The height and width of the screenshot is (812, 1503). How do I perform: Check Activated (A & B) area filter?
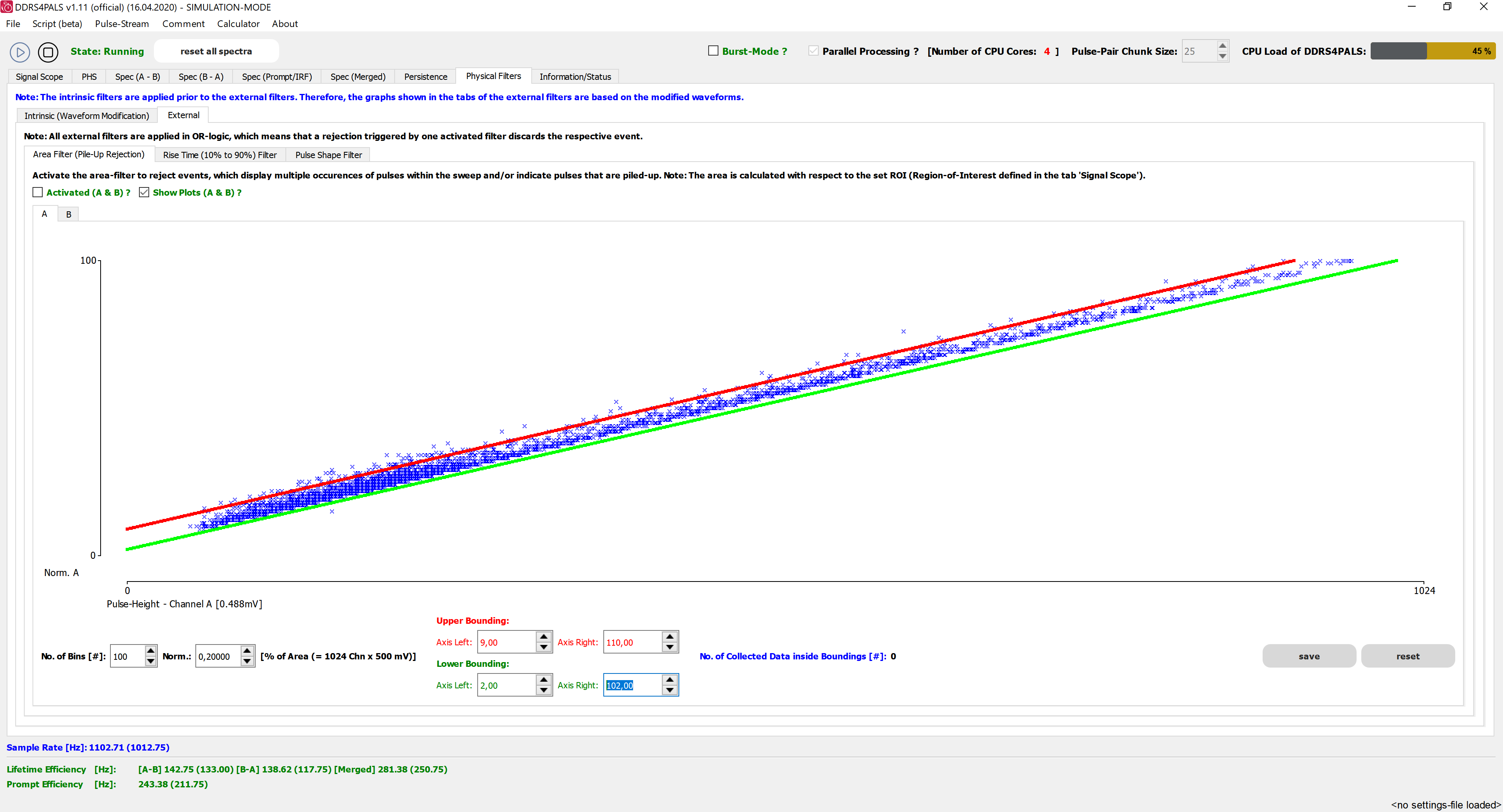tap(38, 192)
